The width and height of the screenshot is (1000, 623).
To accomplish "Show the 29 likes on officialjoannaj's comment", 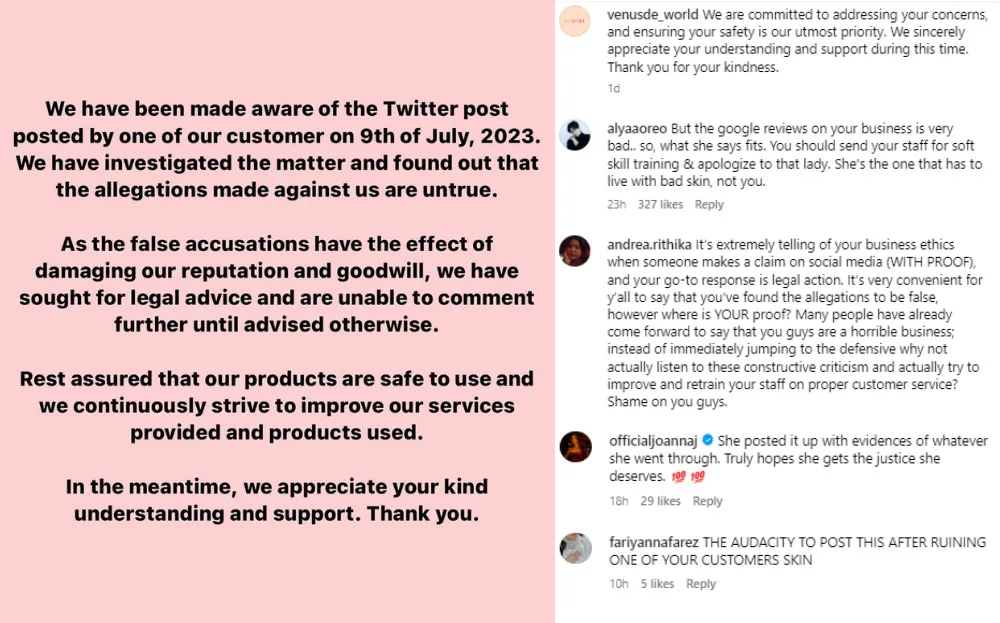I will click(661, 501).
